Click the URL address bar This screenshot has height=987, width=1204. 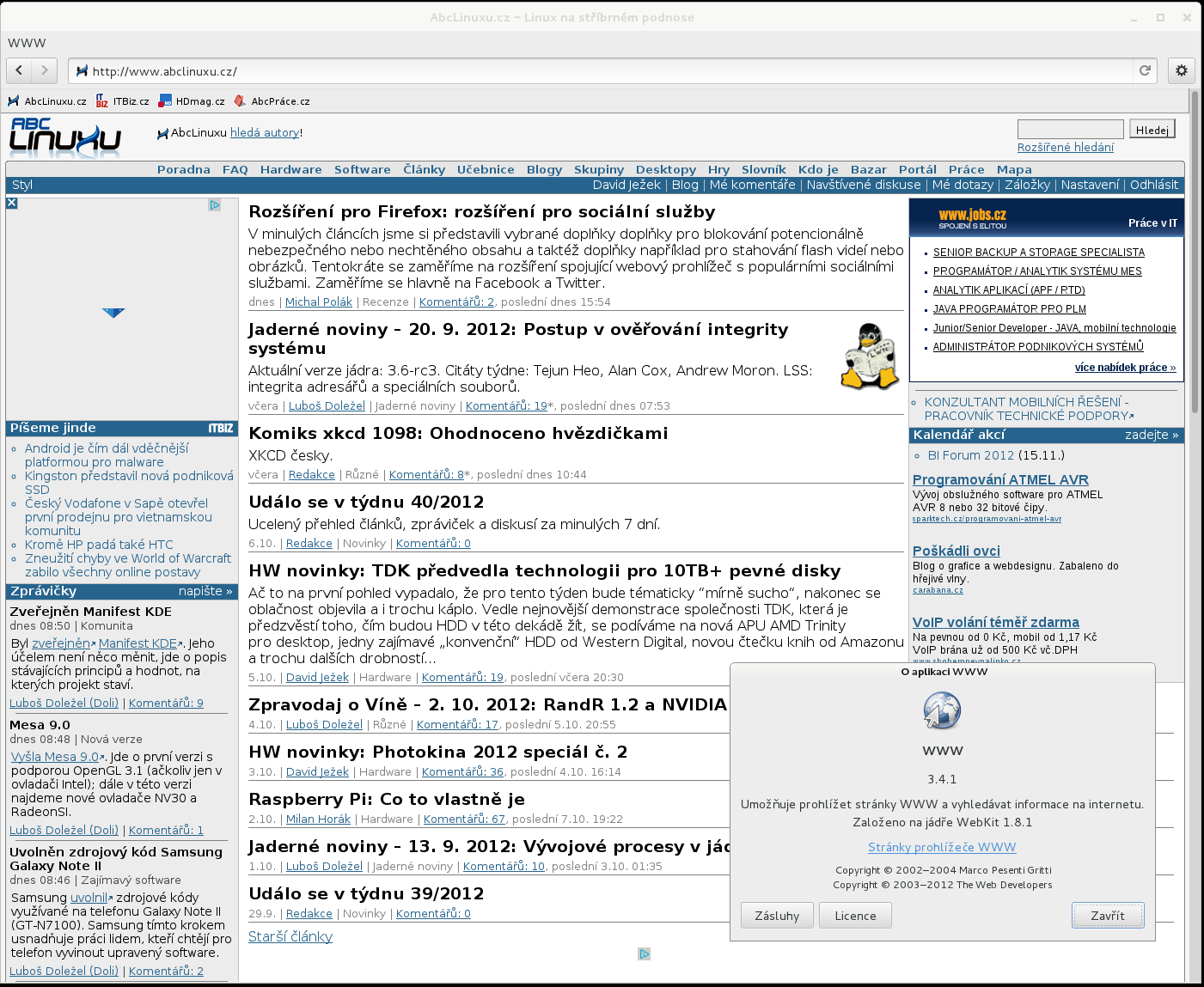point(602,71)
